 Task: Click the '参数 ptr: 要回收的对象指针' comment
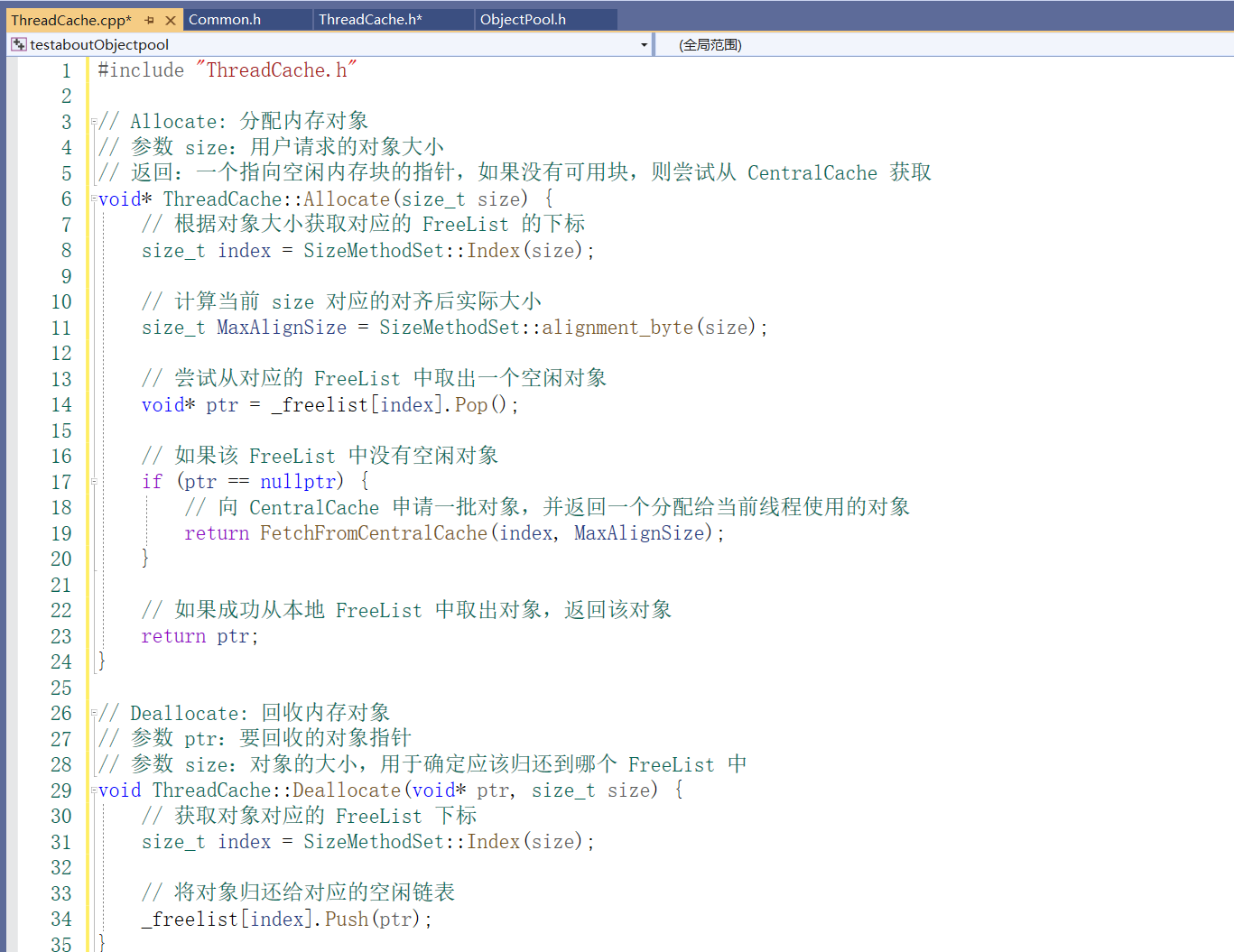pyautogui.click(x=255, y=738)
